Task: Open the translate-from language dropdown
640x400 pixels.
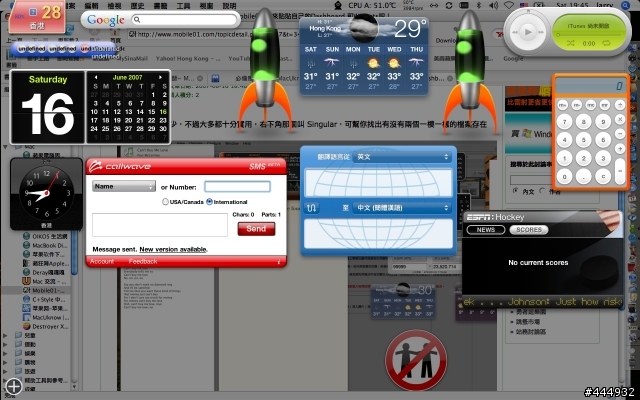Action: pos(403,157)
